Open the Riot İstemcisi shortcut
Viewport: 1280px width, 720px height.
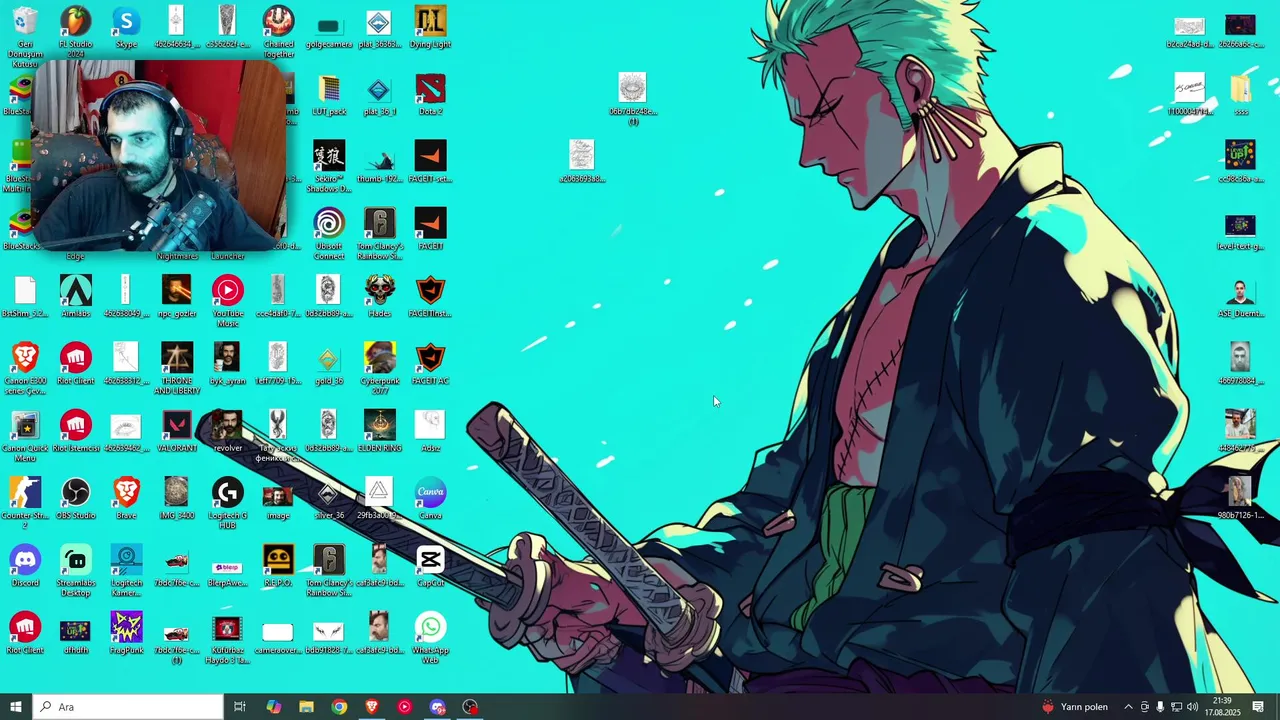[x=75, y=431]
